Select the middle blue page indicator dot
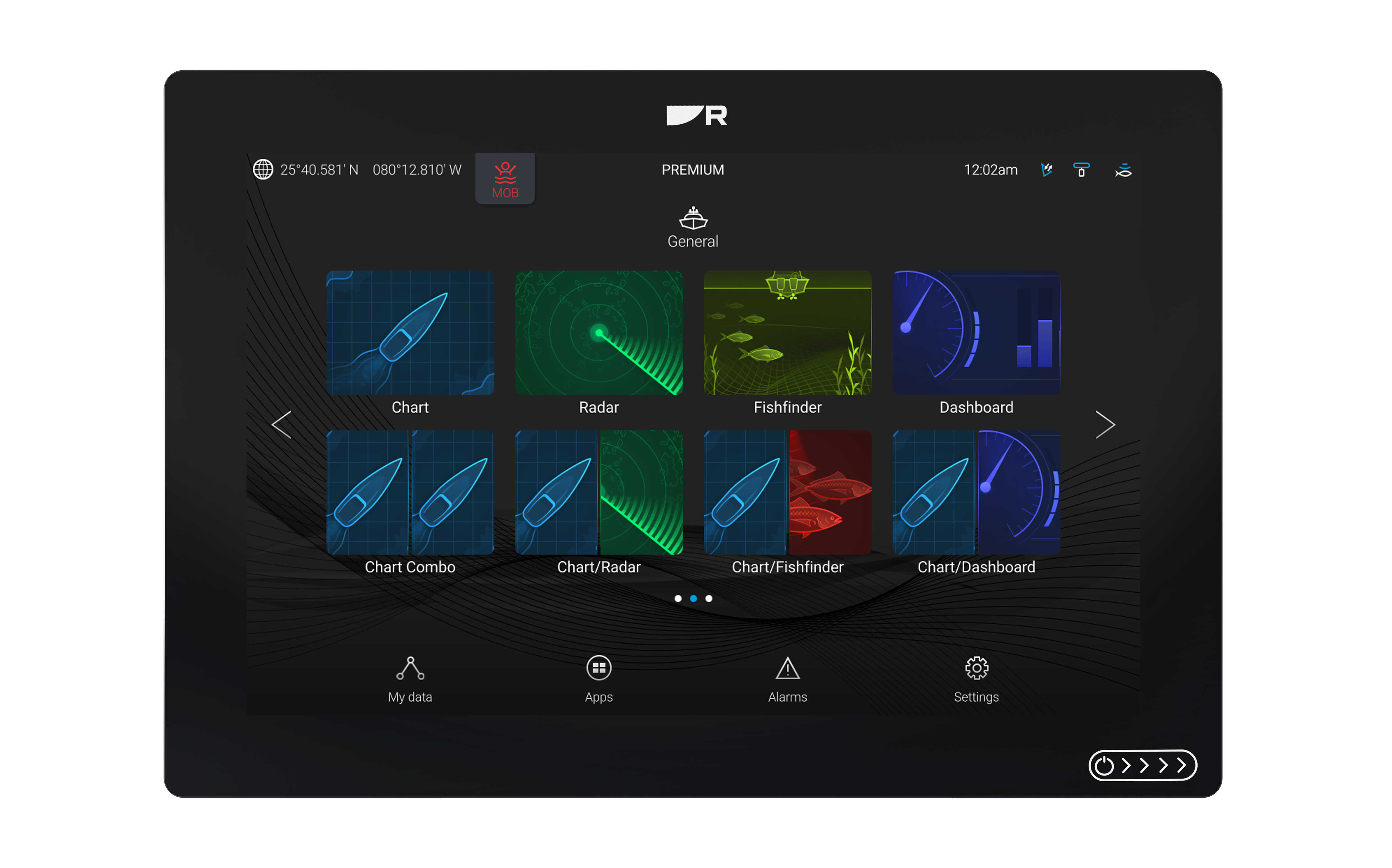 [693, 598]
